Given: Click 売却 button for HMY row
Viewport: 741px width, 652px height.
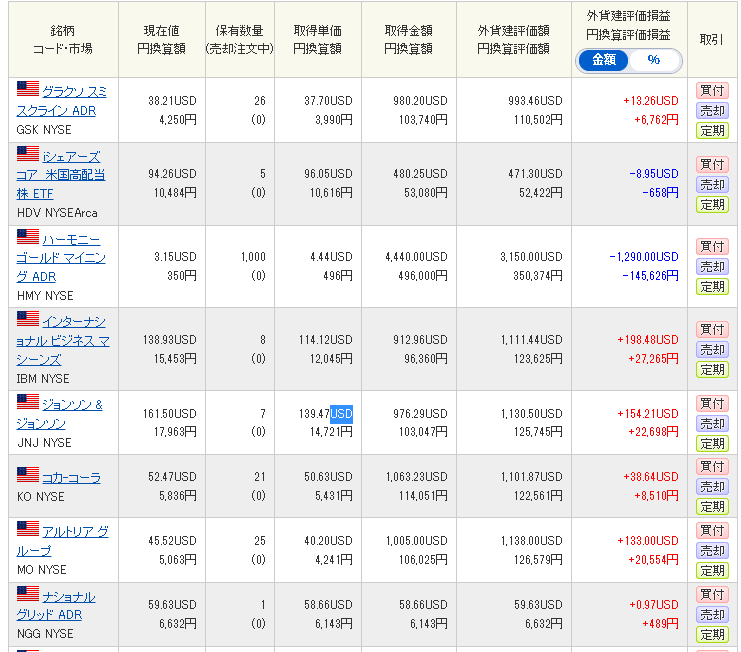Looking at the screenshot, I should 712,266.
